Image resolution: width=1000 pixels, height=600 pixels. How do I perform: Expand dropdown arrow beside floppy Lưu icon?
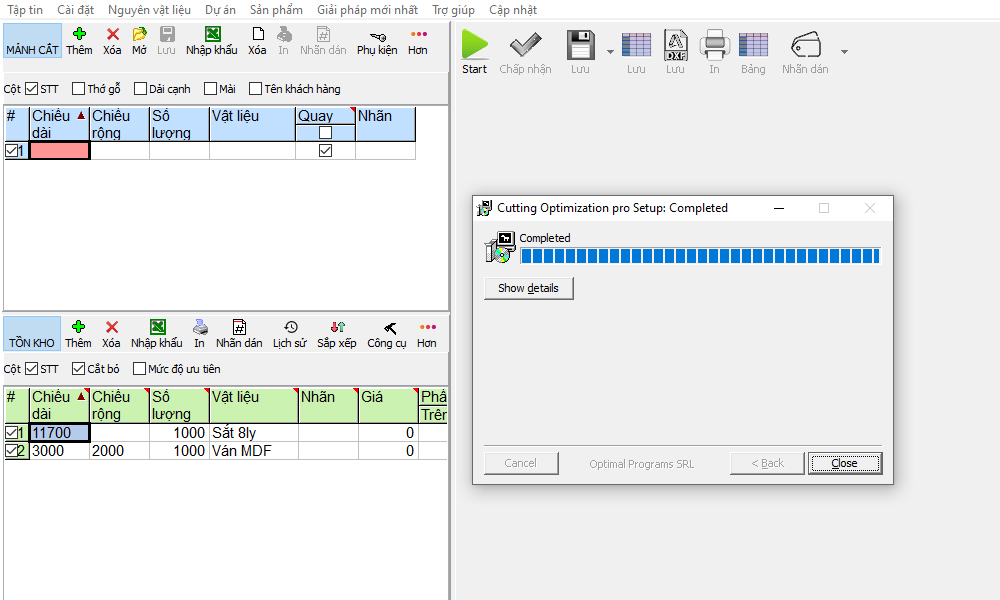(x=610, y=50)
